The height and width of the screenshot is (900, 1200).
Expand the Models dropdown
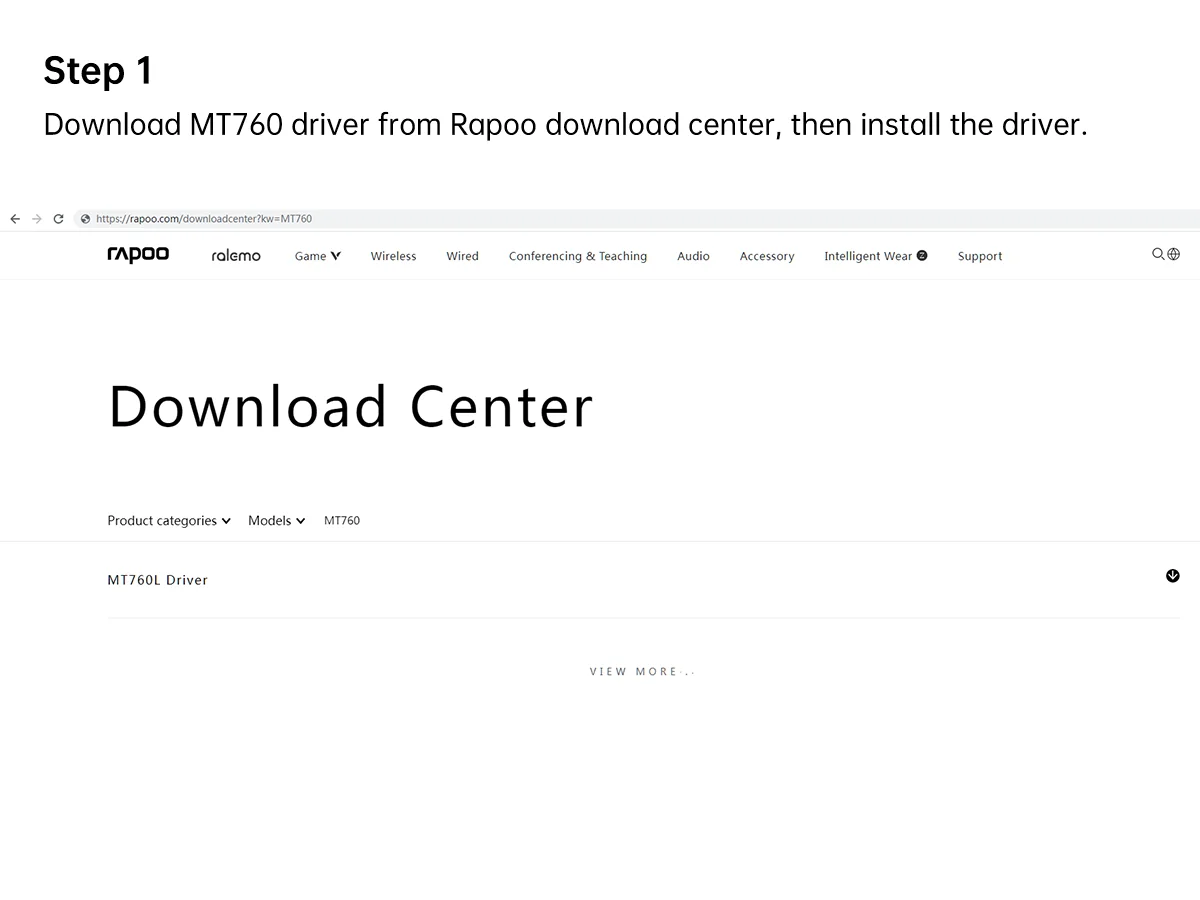[x=277, y=521]
